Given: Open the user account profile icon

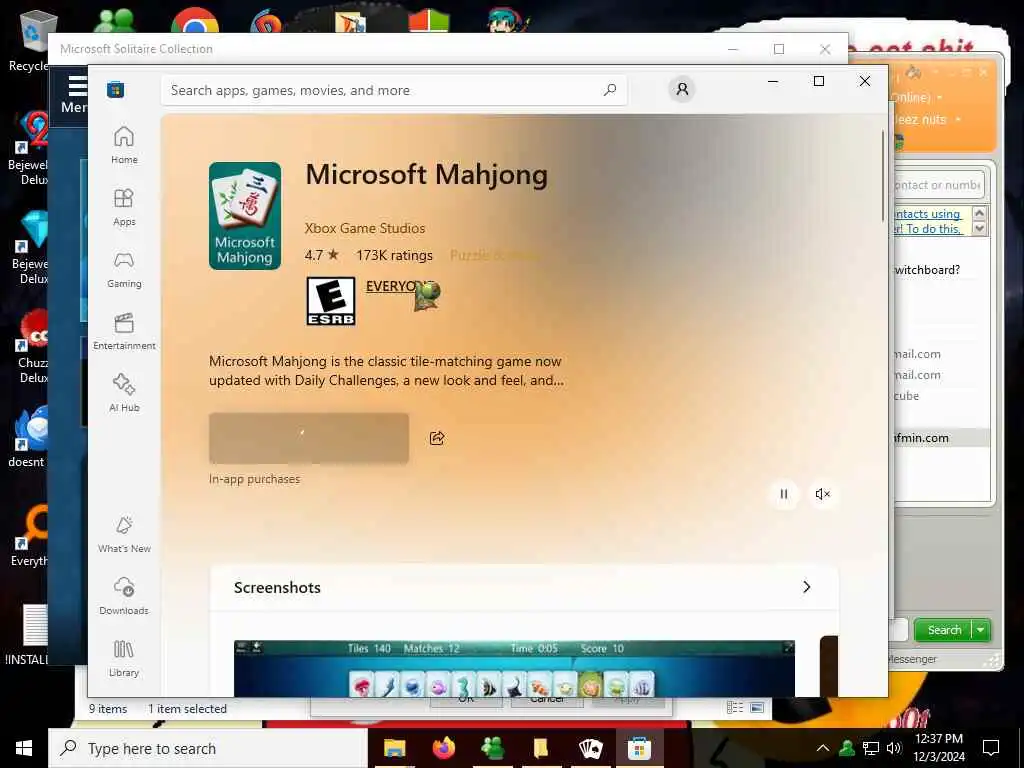Looking at the screenshot, I should [x=682, y=89].
